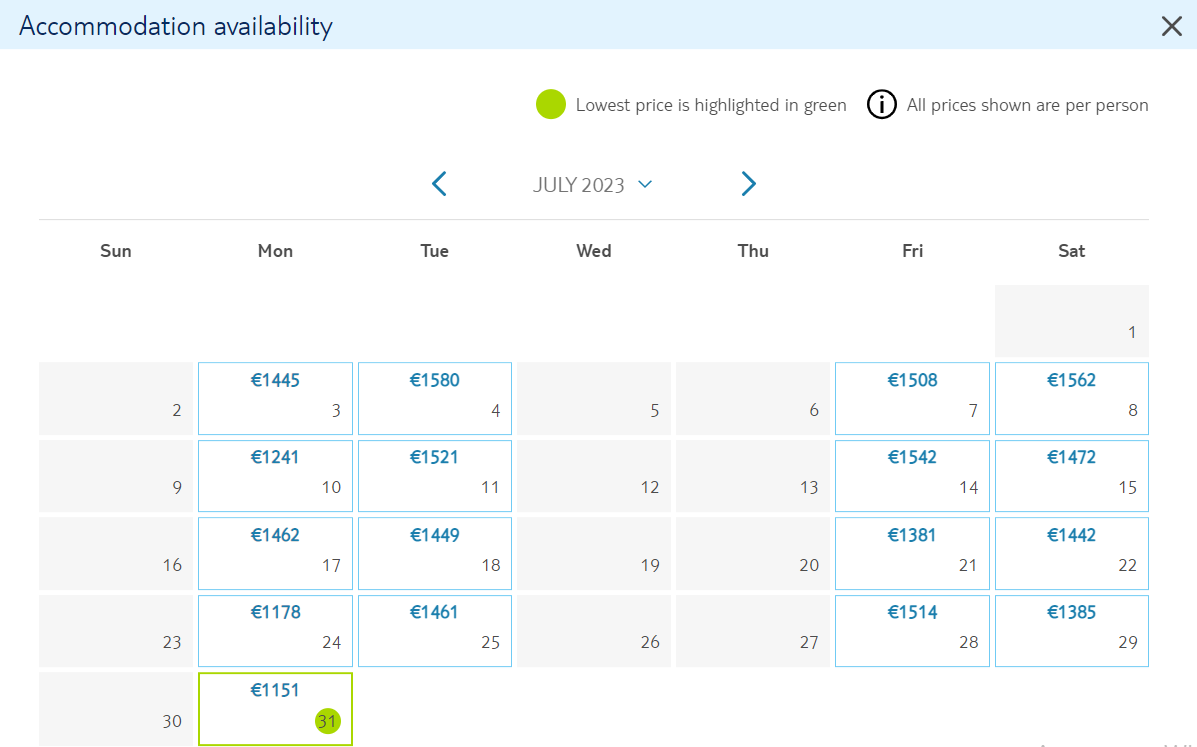This screenshot has width=1197, height=747.
Task: Advance to next month with right arrow
Action: tap(748, 184)
